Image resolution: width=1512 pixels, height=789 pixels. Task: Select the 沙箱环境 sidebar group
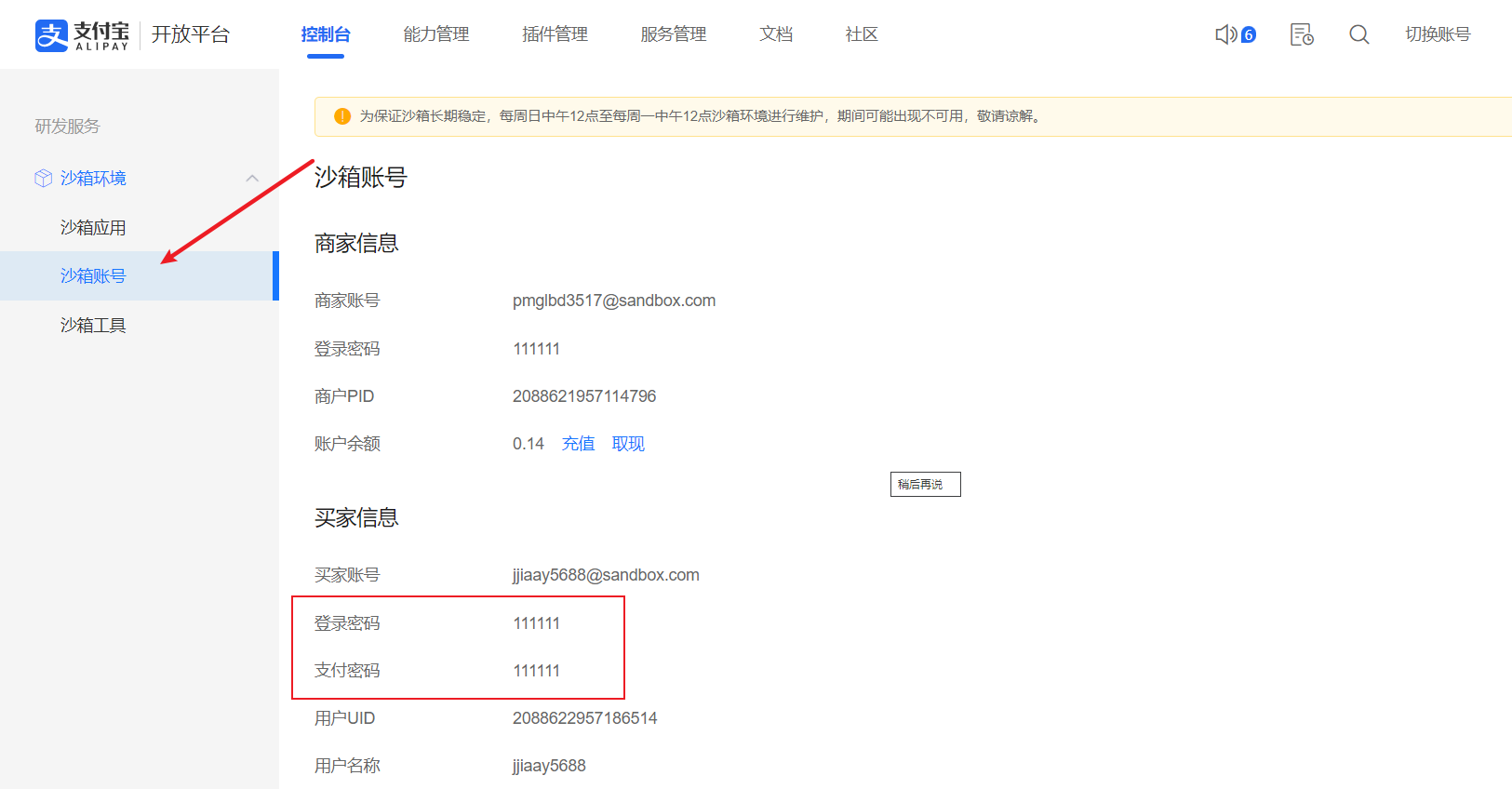pyautogui.click(x=93, y=178)
